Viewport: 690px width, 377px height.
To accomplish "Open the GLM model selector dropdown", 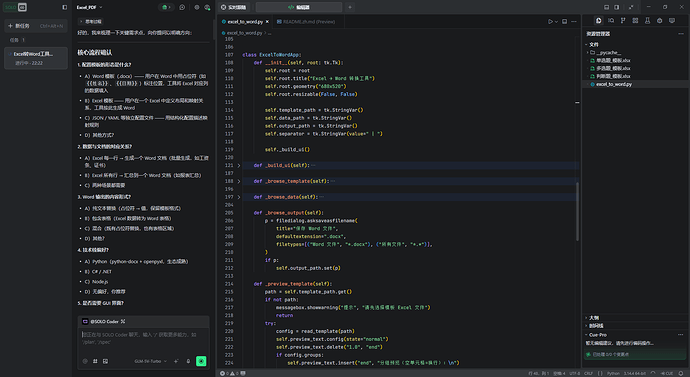I will [x=150, y=361].
